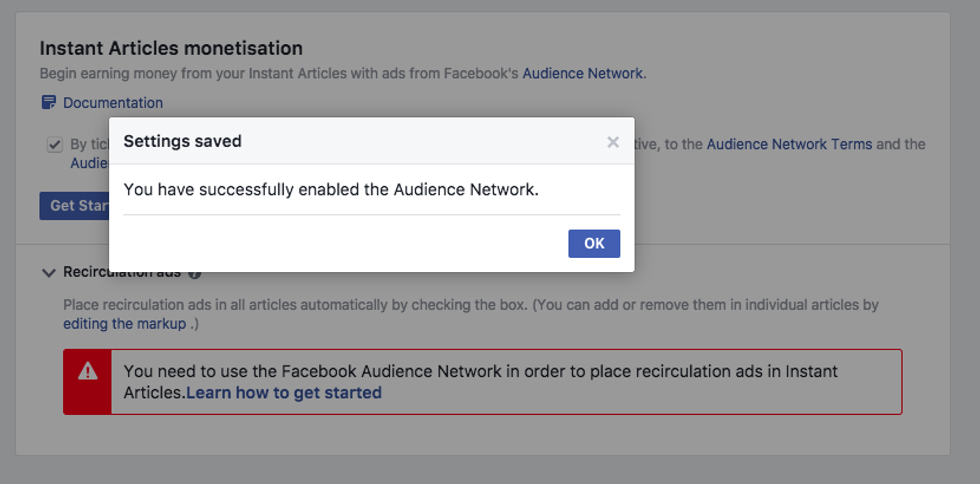Open the editing the markup link
The image size is (980, 484).
124,323
